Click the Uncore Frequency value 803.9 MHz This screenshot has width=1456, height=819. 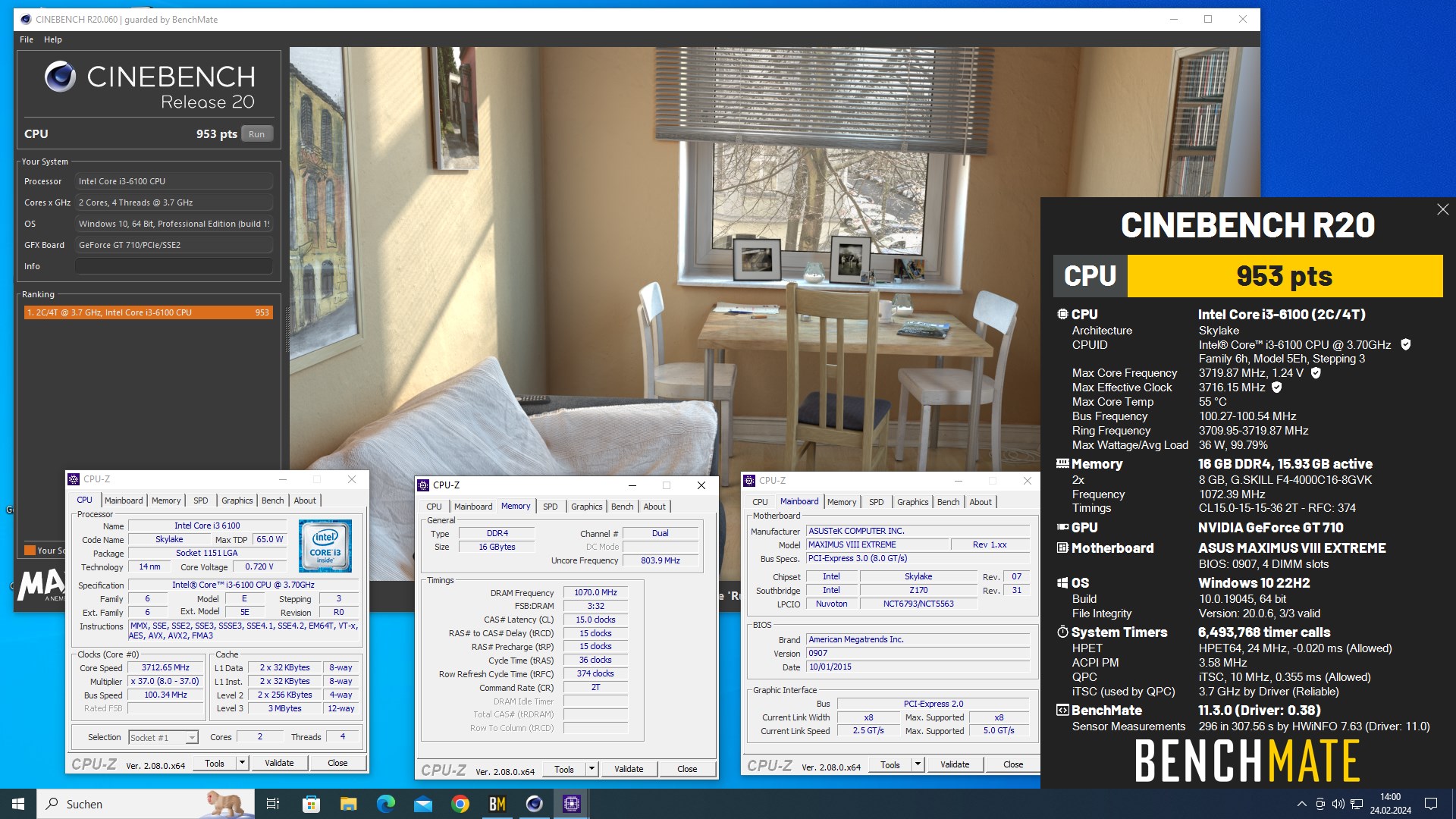pyautogui.click(x=661, y=561)
